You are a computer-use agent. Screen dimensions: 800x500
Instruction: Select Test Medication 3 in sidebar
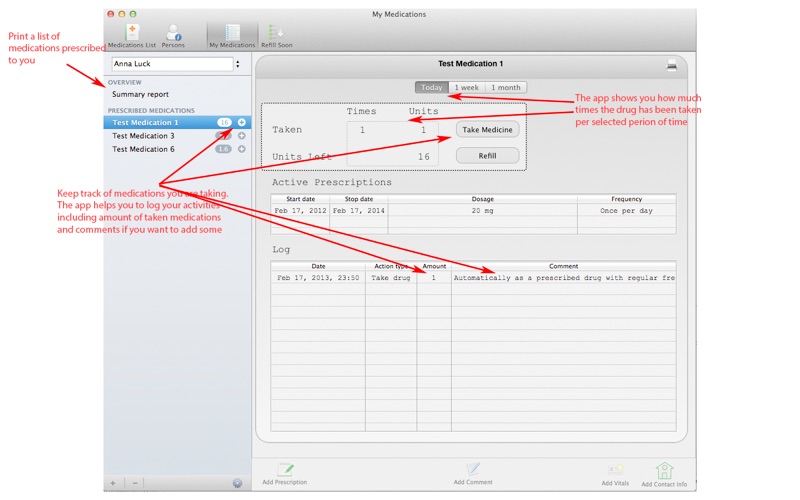pyautogui.click(x=177, y=136)
